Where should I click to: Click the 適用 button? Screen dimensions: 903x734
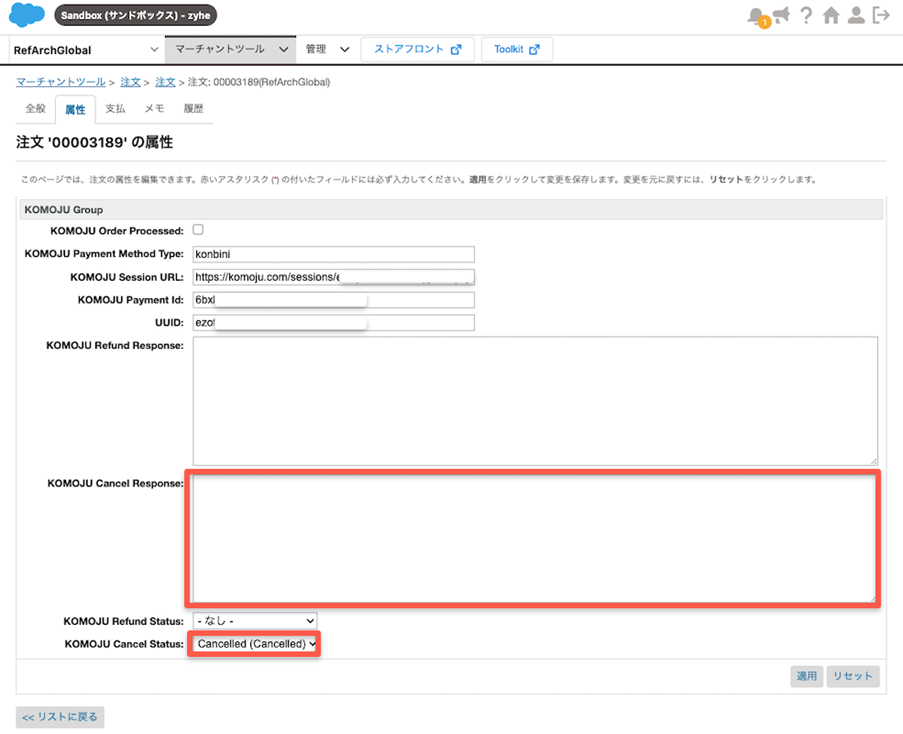(806, 676)
